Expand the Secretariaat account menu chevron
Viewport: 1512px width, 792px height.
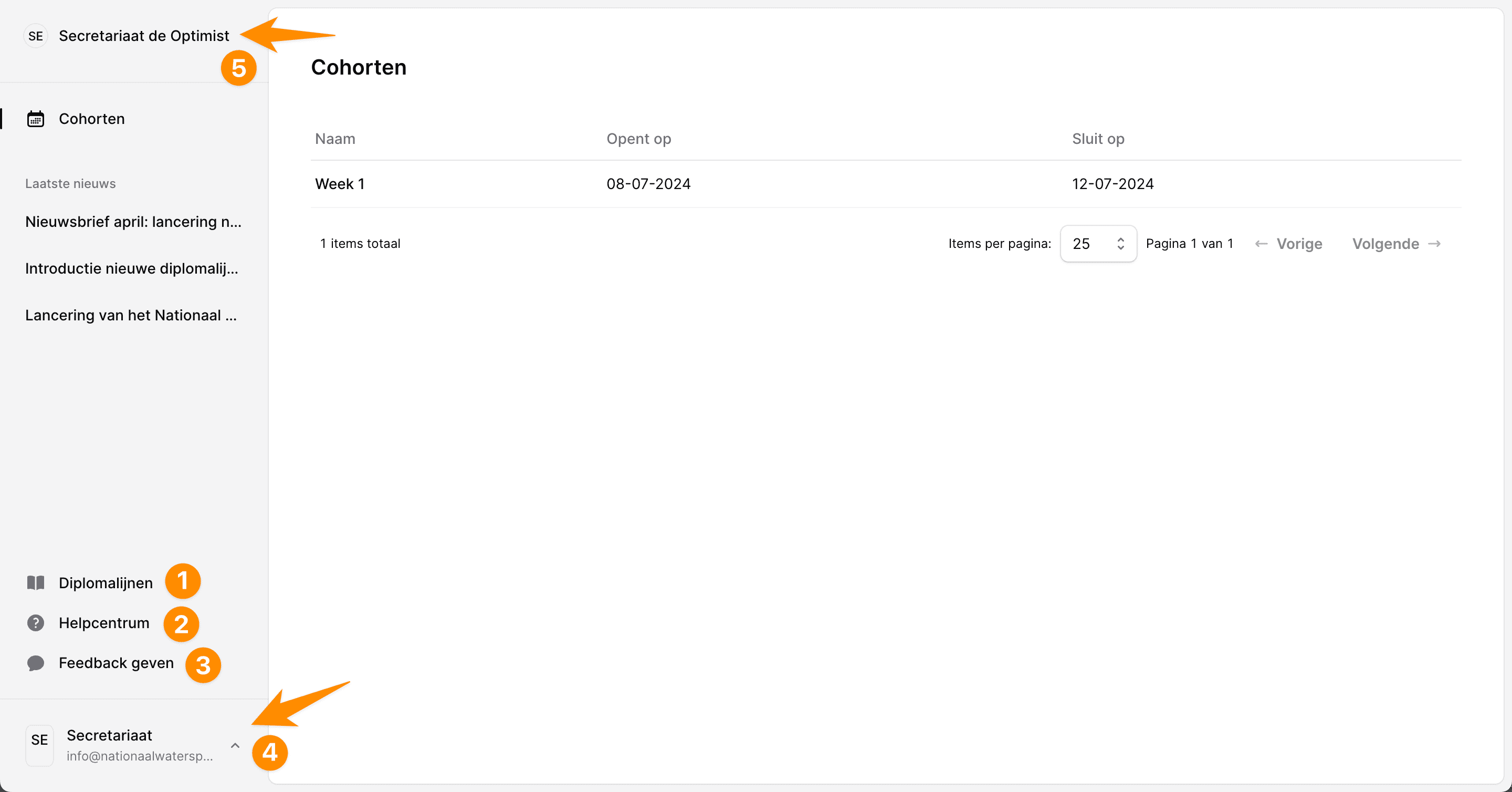[235, 745]
